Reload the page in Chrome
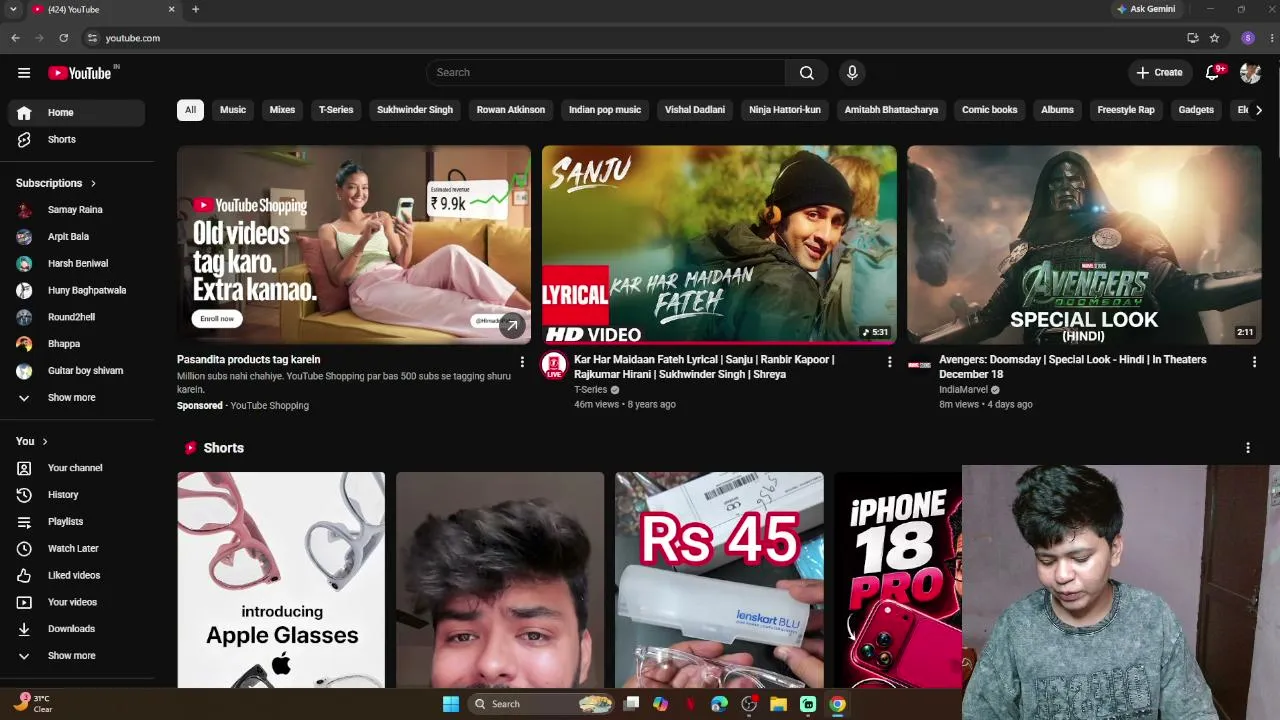 64,38
